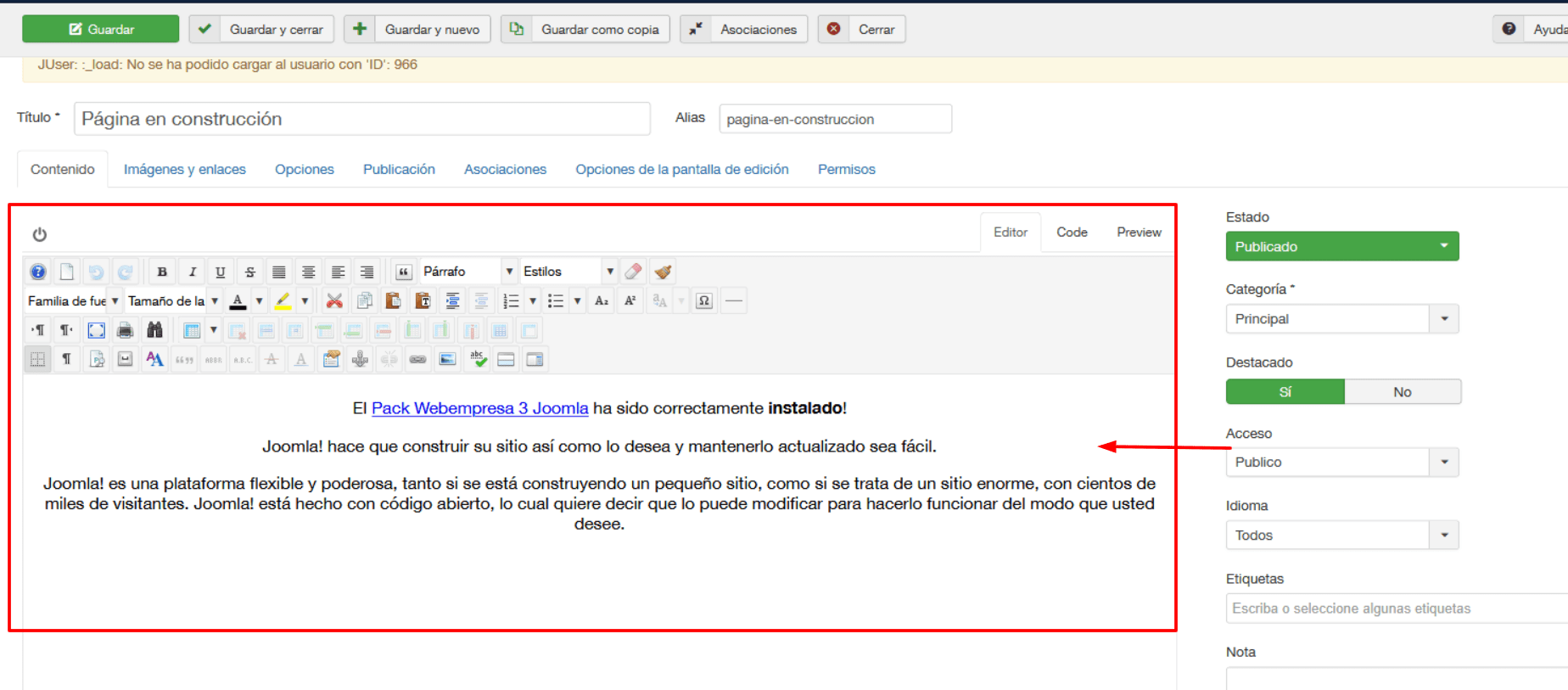Switch to the Opciones tab
The height and width of the screenshot is (690, 1568).
pos(304,169)
